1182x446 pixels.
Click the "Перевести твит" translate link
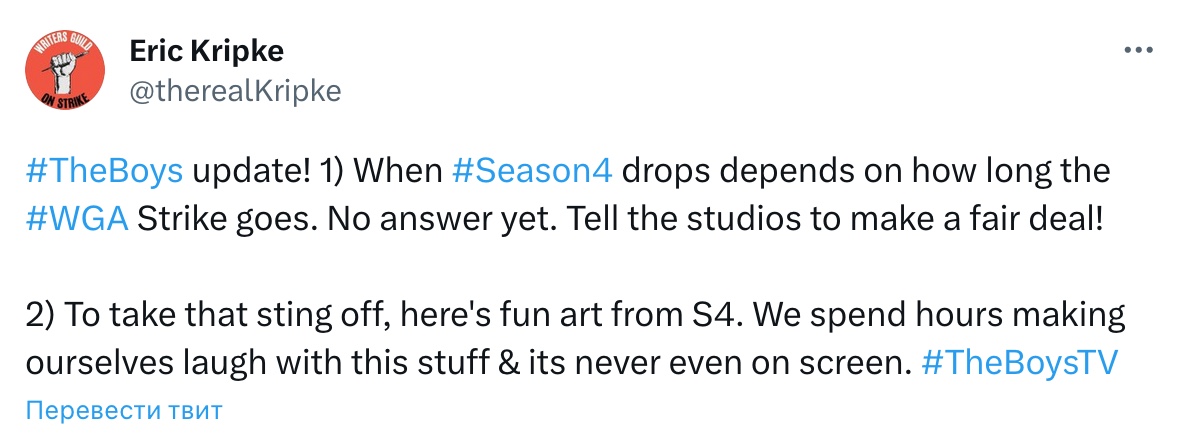tap(123, 410)
